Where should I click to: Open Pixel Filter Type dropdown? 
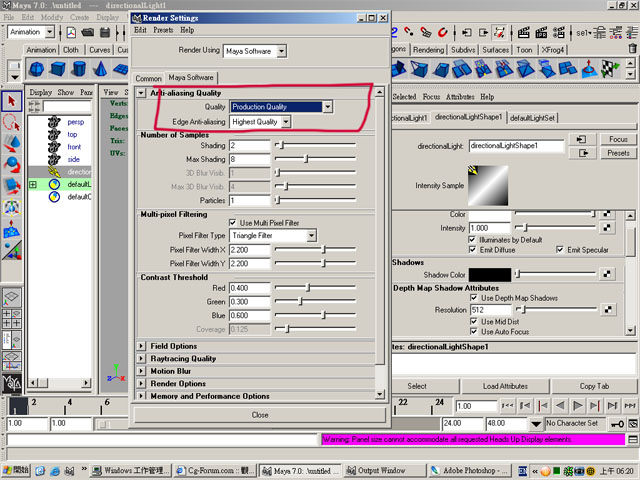pyautogui.click(x=311, y=236)
